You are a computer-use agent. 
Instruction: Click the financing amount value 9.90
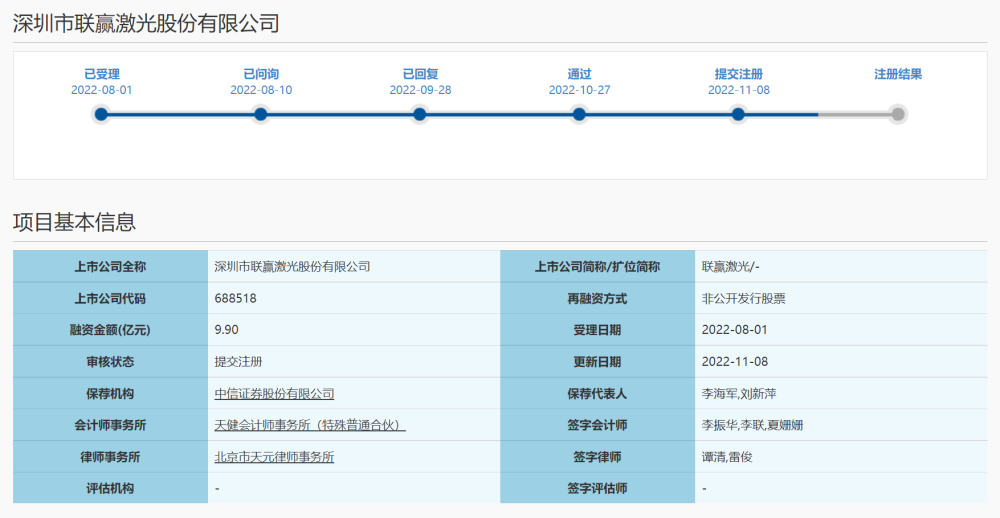coord(226,330)
